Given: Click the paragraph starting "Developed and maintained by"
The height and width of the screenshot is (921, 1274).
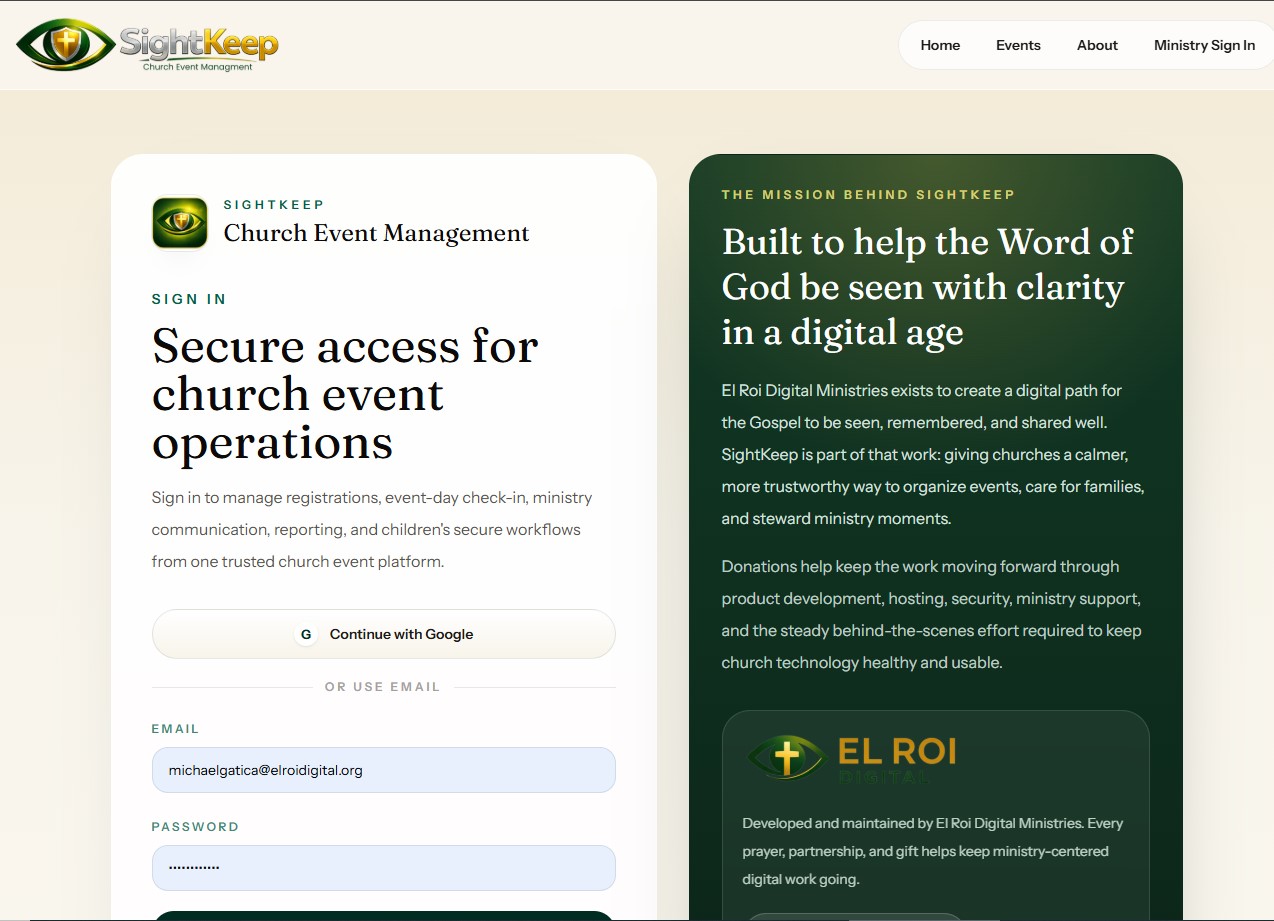Looking at the screenshot, I should click(x=933, y=851).
